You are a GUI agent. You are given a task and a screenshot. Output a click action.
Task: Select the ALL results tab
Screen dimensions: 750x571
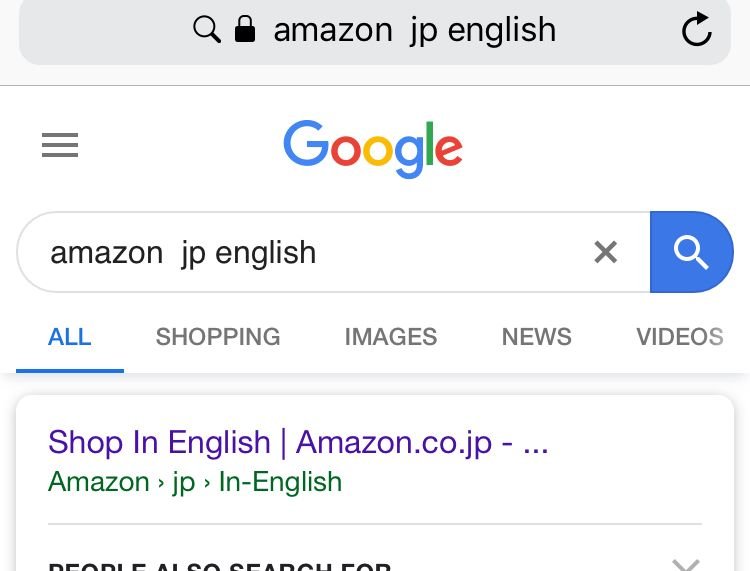[x=69, y=337]
